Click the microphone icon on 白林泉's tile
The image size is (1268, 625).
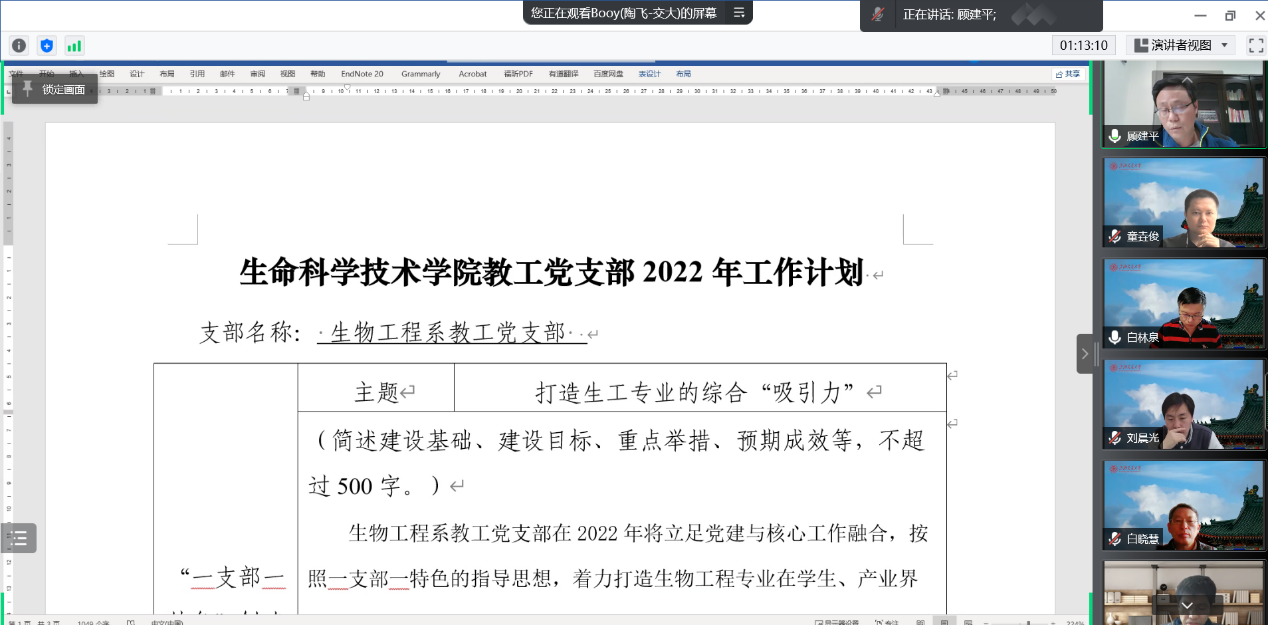coord(1115,338)
